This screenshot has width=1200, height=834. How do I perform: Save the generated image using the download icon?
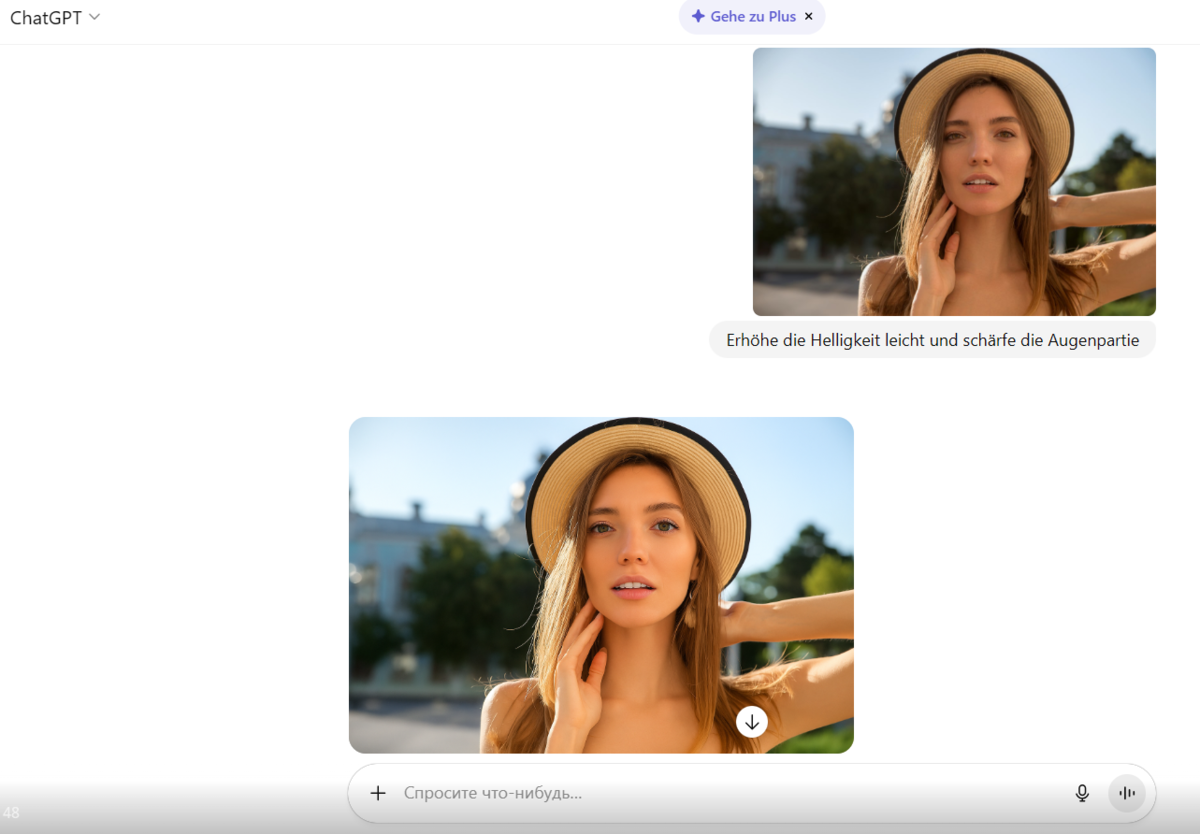(751, 722)
